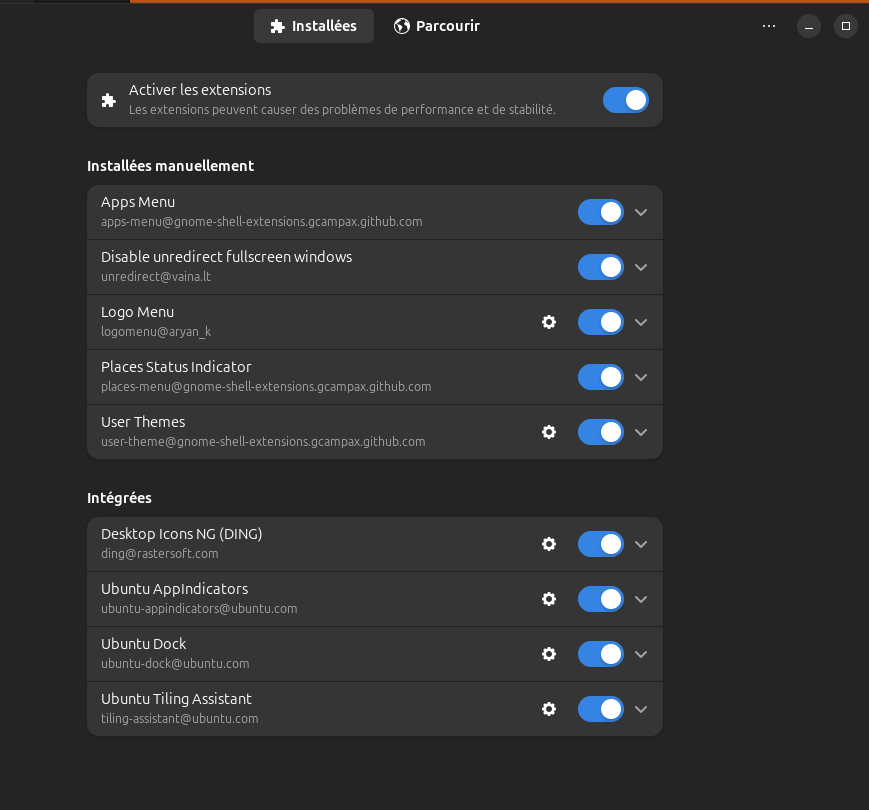This screenshot has width=869, height=810.
Task: Click the puzzle icon beside Activer les extensions
Action: [109, 100]
